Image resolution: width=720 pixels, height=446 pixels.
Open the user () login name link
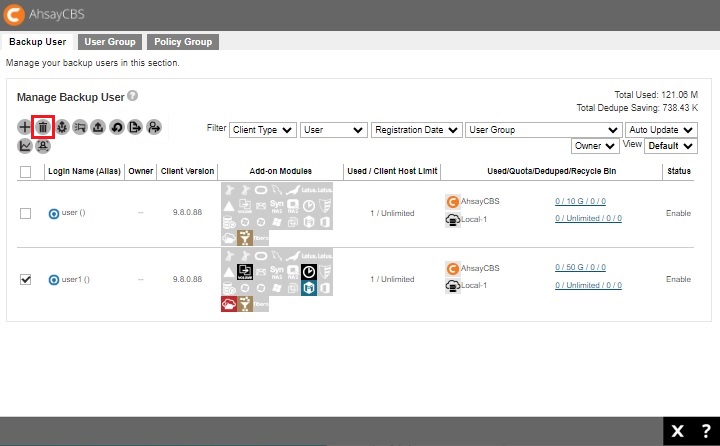coord(73,213)
